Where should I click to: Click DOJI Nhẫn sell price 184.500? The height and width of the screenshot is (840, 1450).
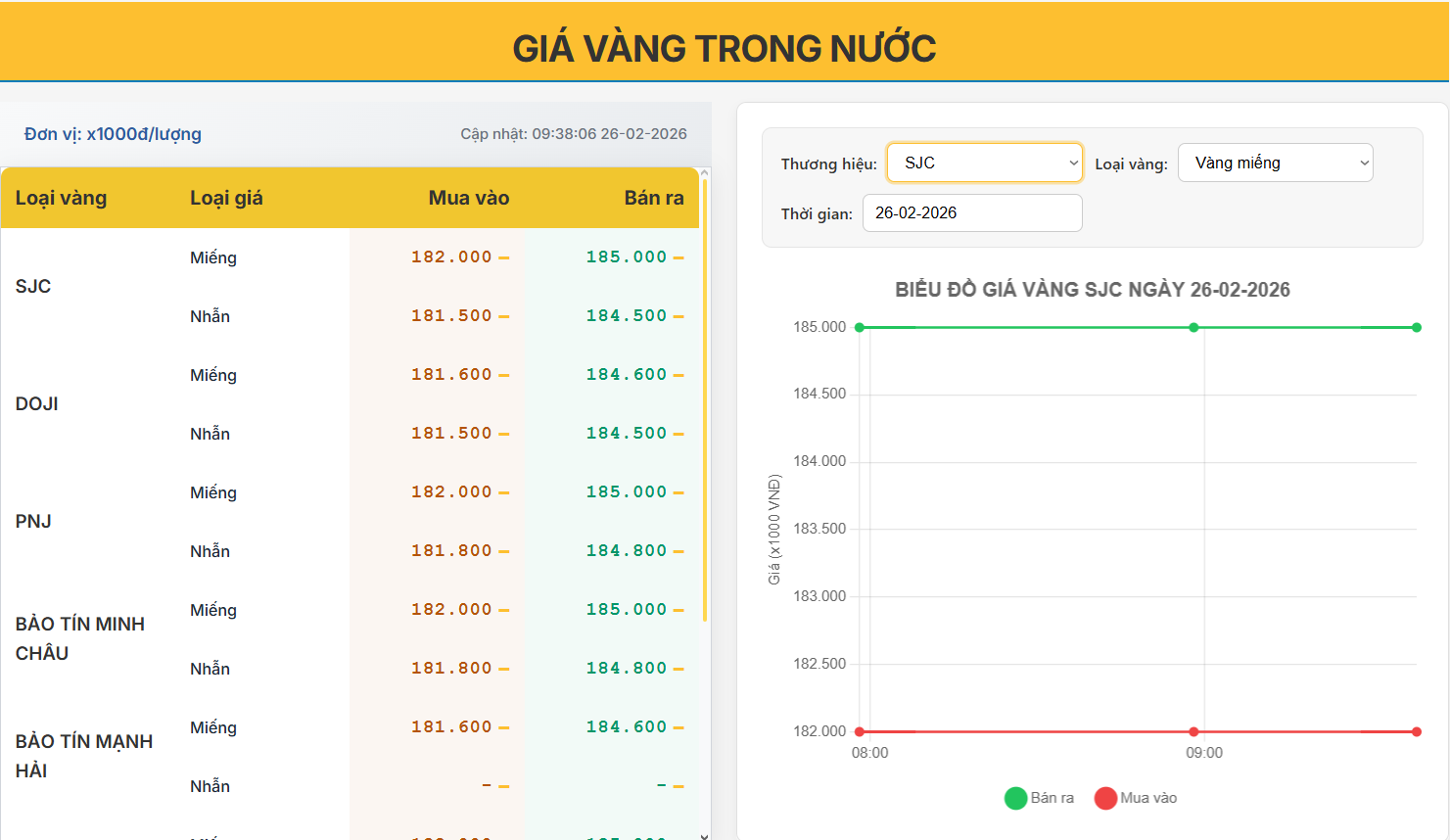pyautogui.click(x=627, y=433)
